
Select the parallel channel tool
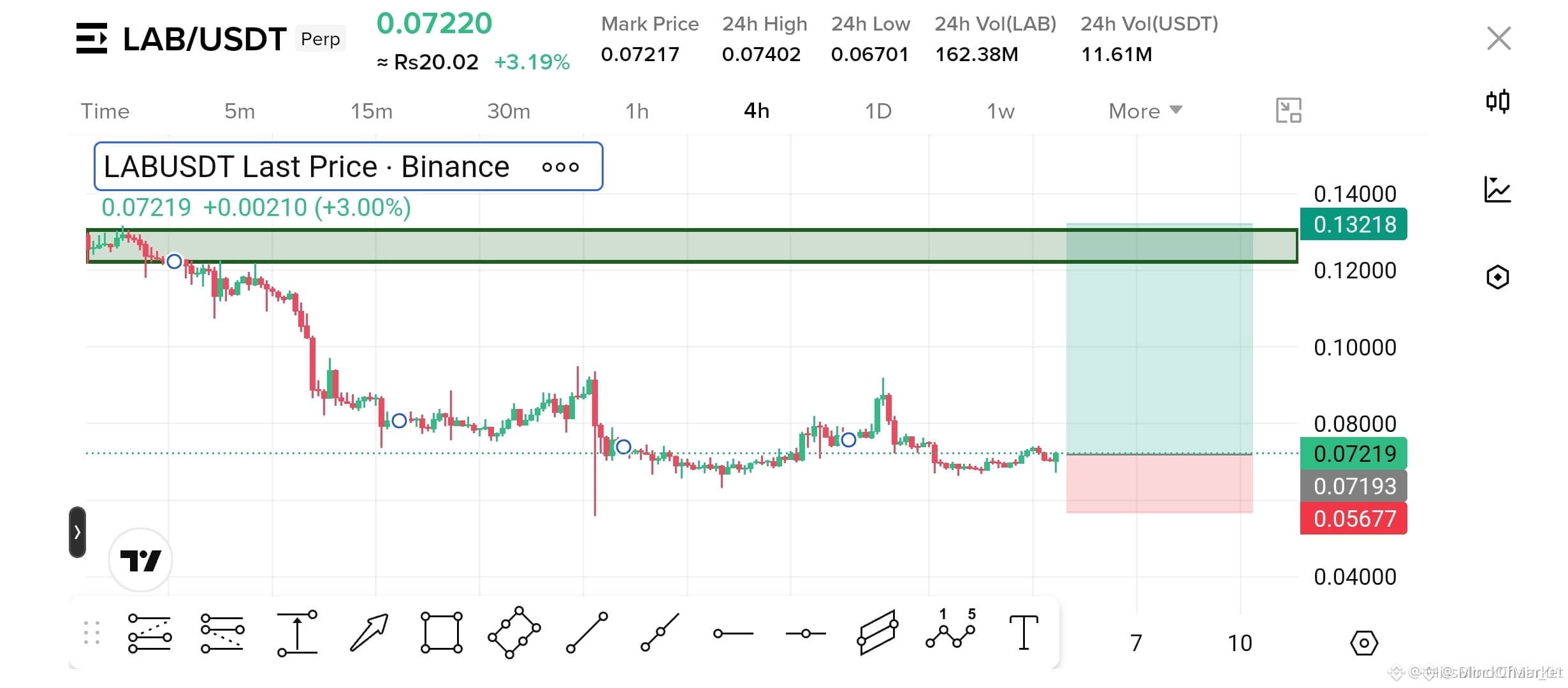click(x=878, y=633)
